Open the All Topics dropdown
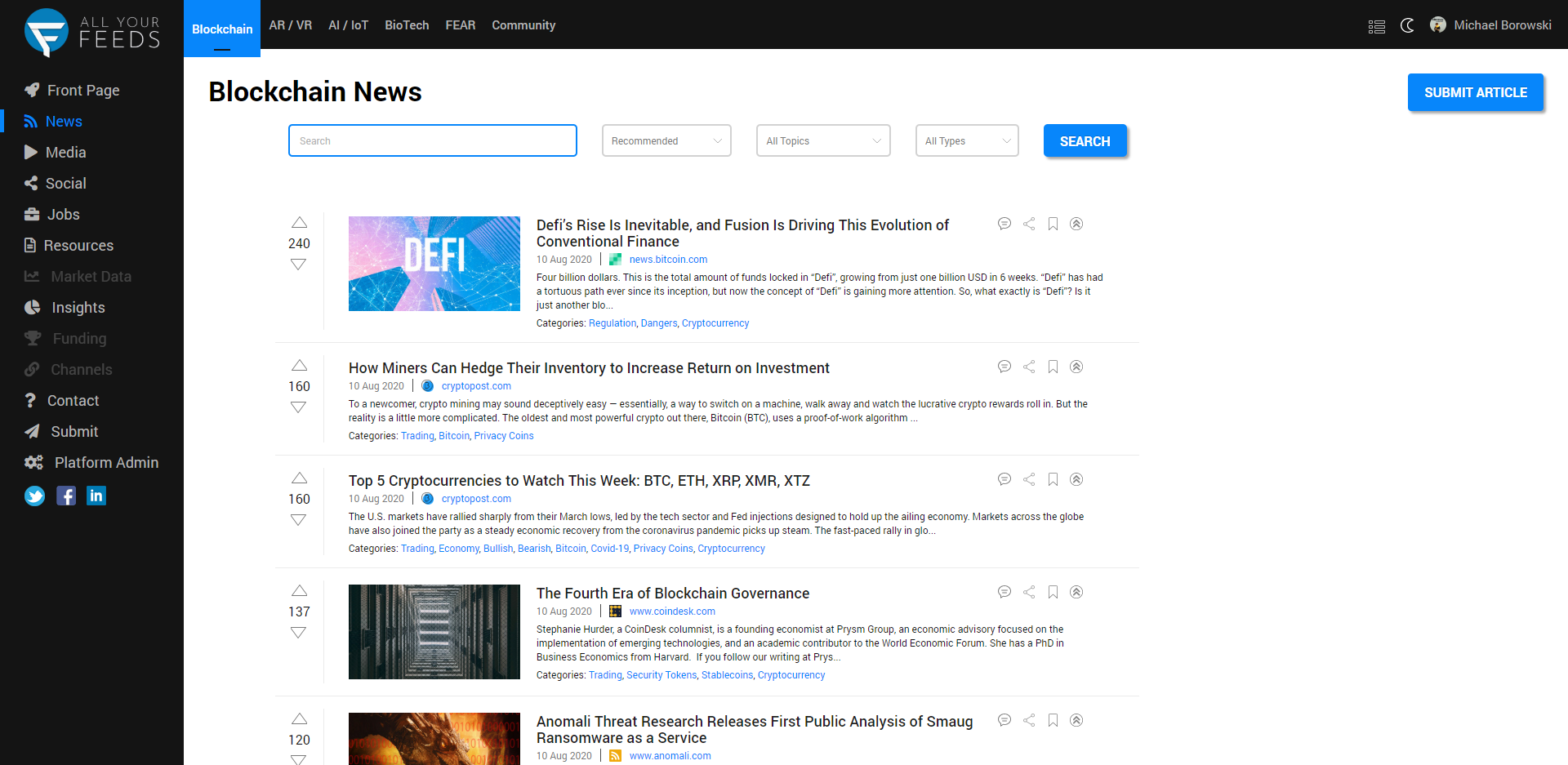The width and height of the screenshot is (1568, 765). point(823,140)
